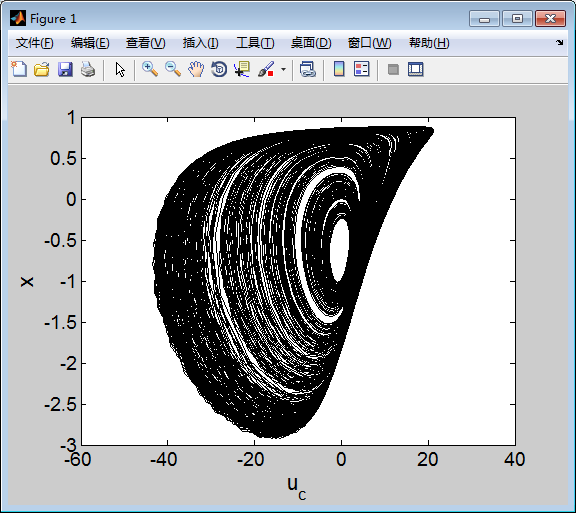This screenshot has width=576, height=513.
Task: Open the 帮助(H) menu
Action: click(x=429, y=43)
